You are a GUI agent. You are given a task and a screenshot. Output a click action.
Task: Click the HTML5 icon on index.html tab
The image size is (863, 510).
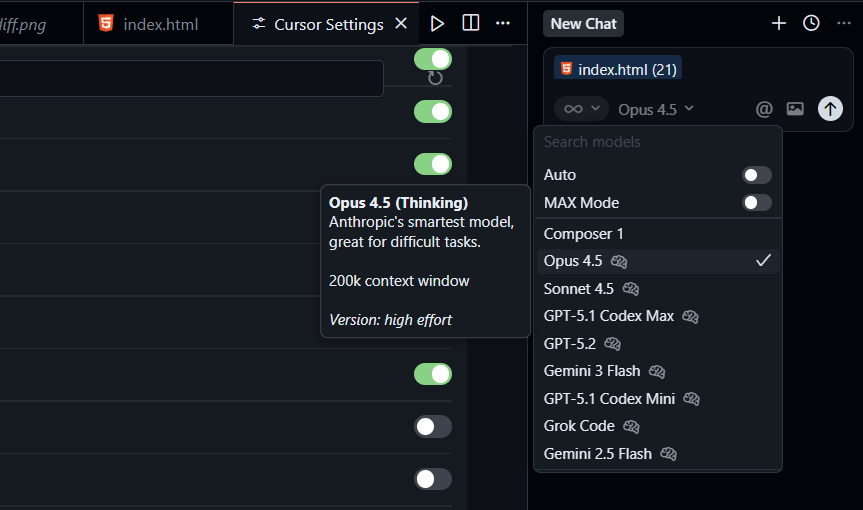(106, 24)
